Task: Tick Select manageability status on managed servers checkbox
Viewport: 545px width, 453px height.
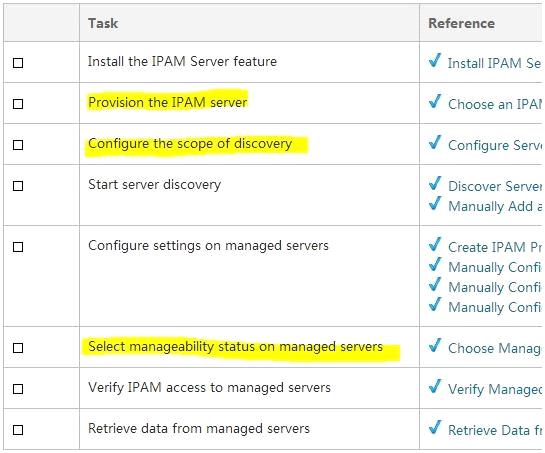Action: point(18,348)
